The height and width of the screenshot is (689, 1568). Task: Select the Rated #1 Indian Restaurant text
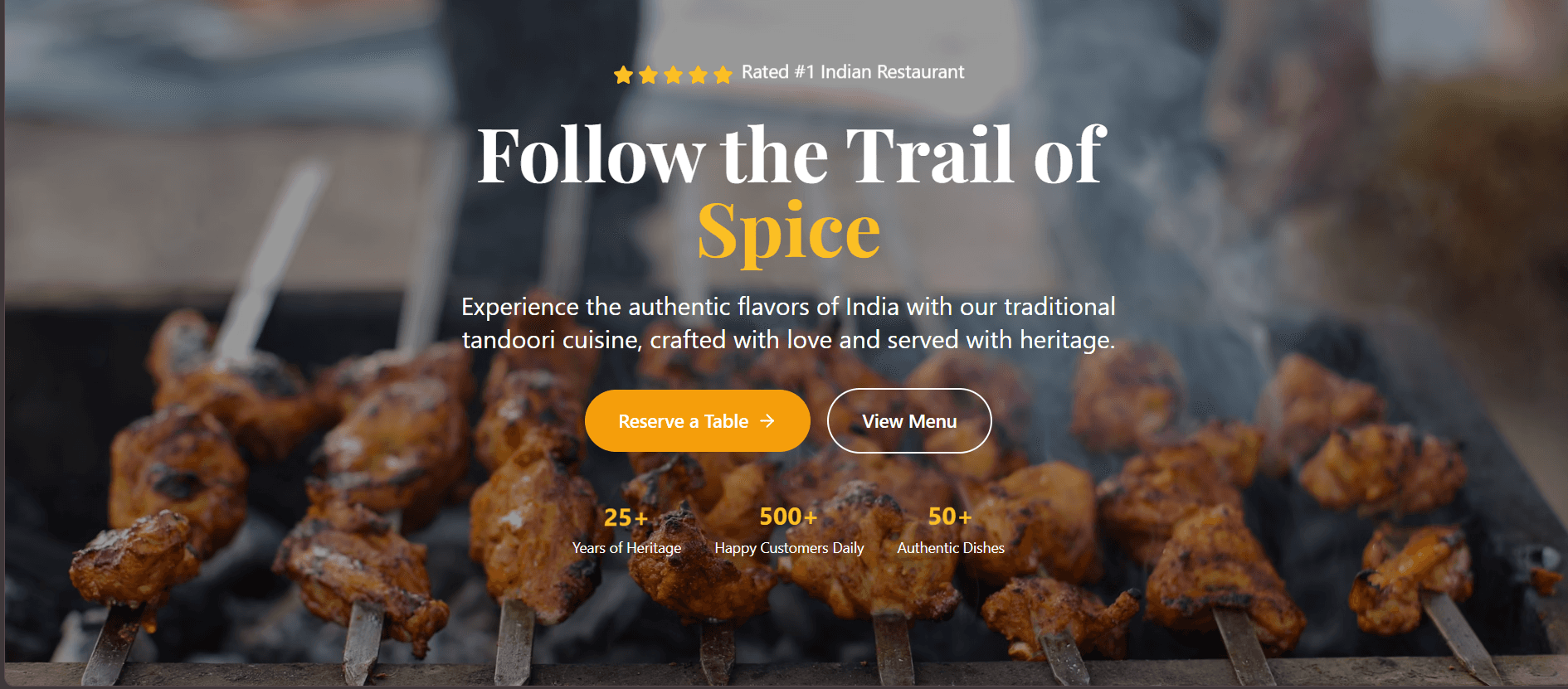click(853, 72)
